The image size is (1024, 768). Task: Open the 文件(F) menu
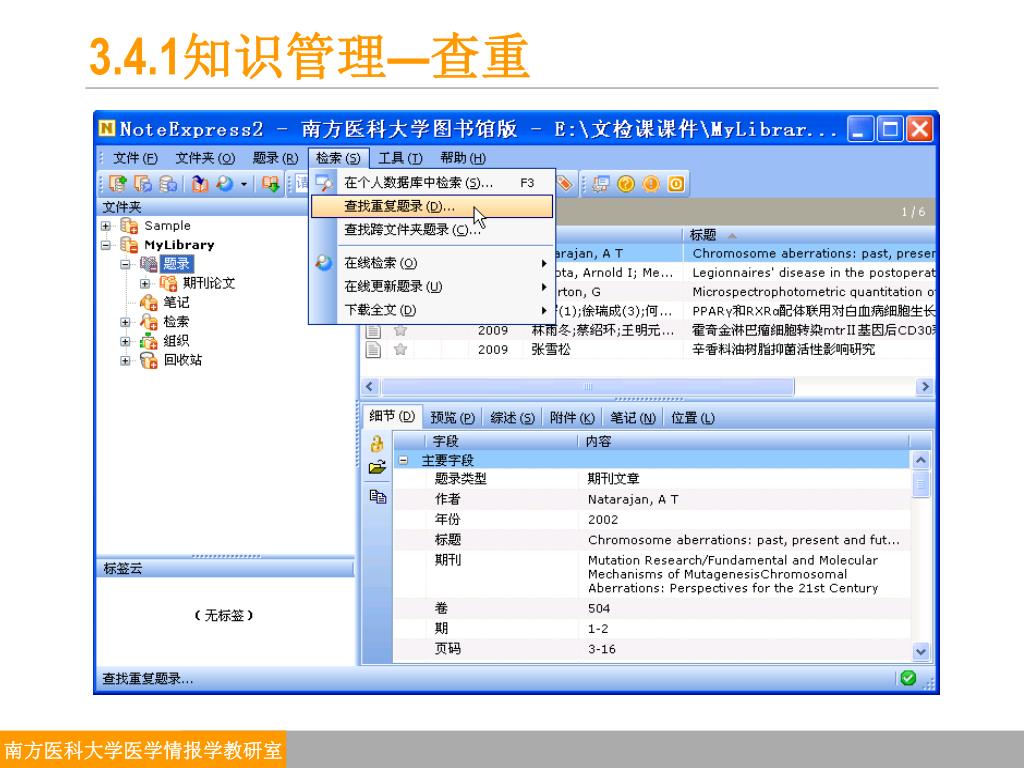point(135,158)
